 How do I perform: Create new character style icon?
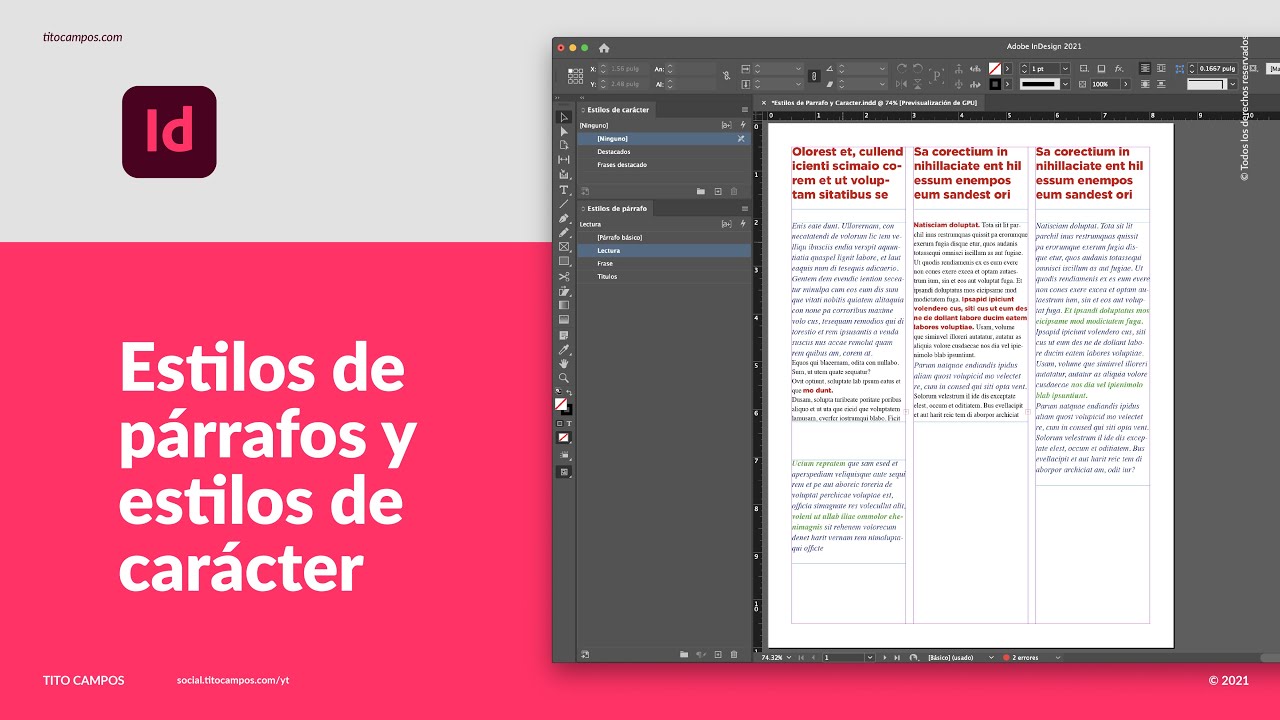[717, 191]
